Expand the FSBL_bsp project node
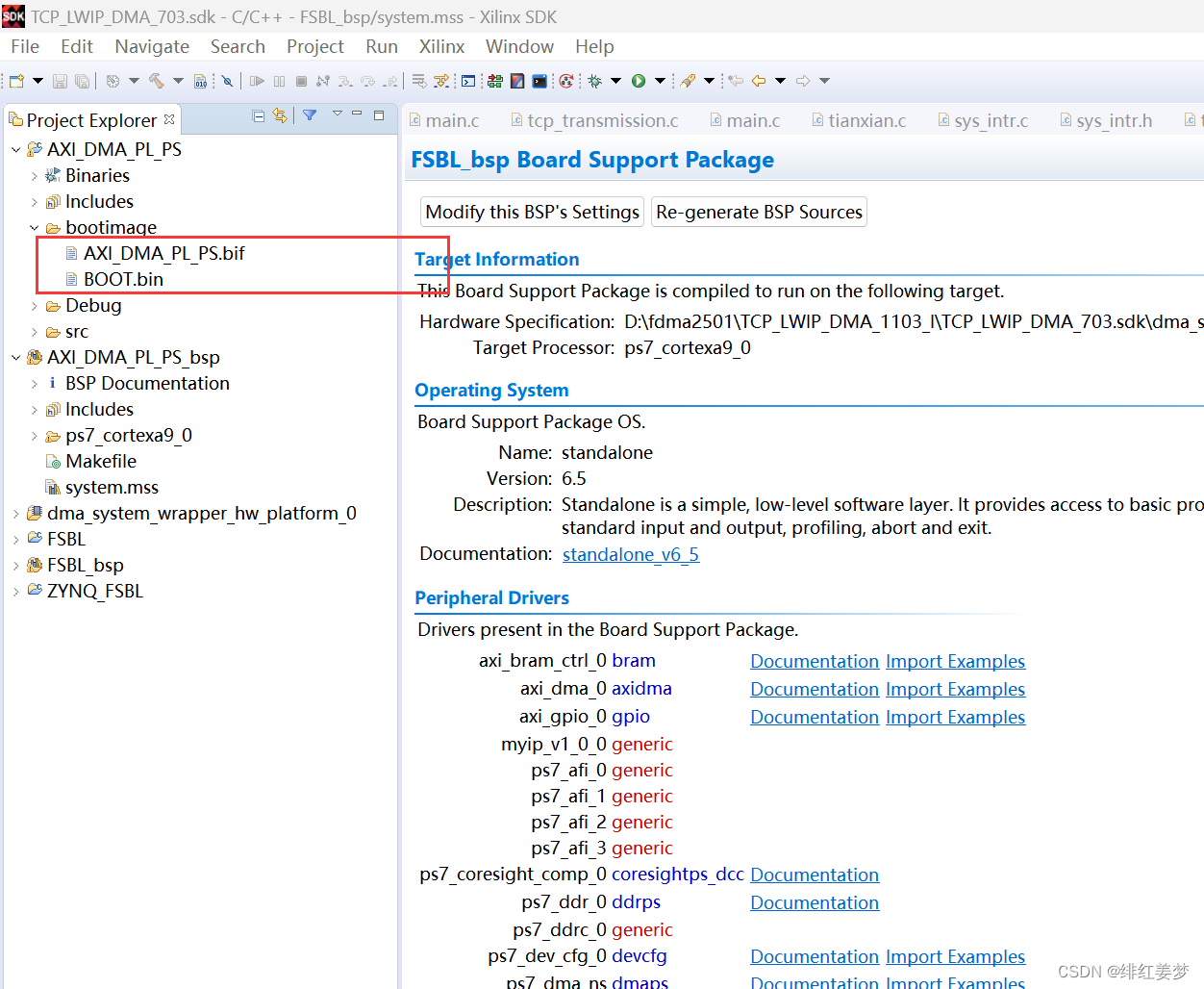1204x989 pixels. click(x=15, y=565)
